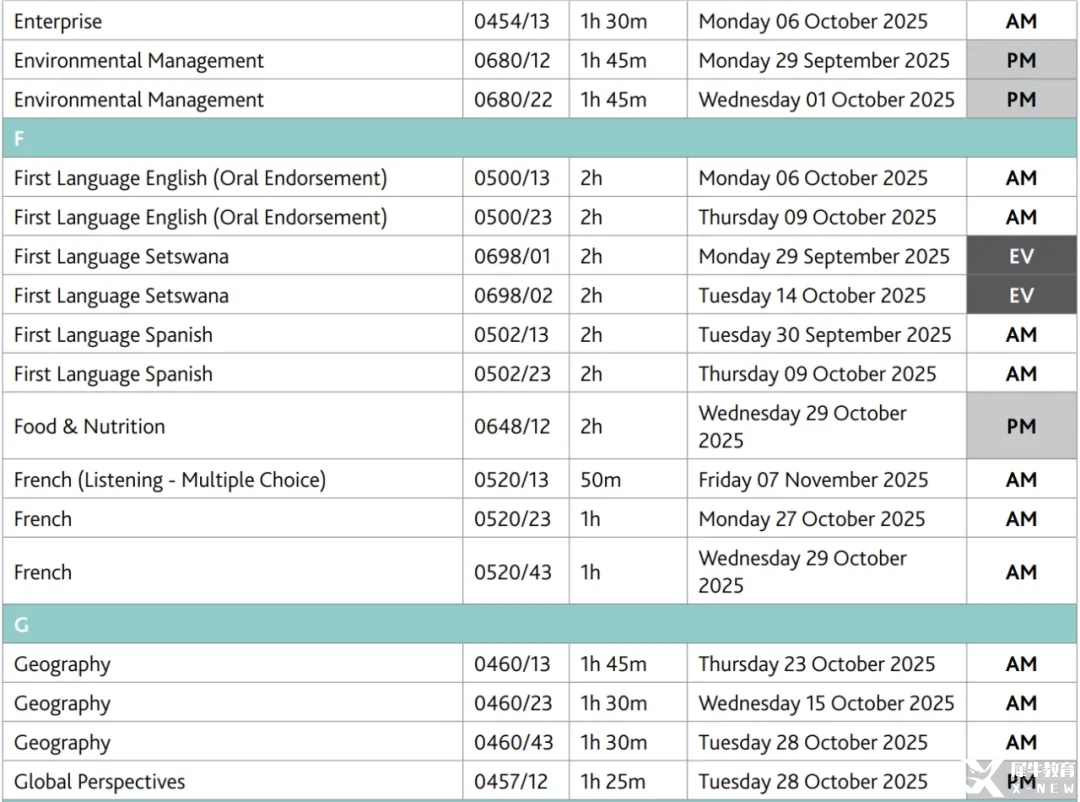Select the F section header row
Viewport: 1080px width, 802px height.
point(540,138)
